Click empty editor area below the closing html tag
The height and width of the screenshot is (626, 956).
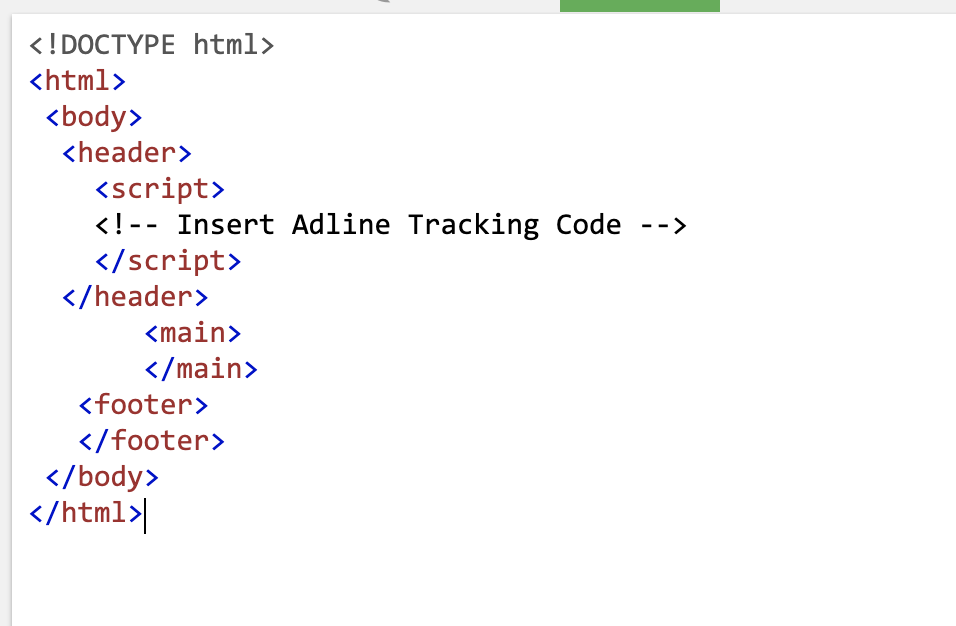(482, 579)
